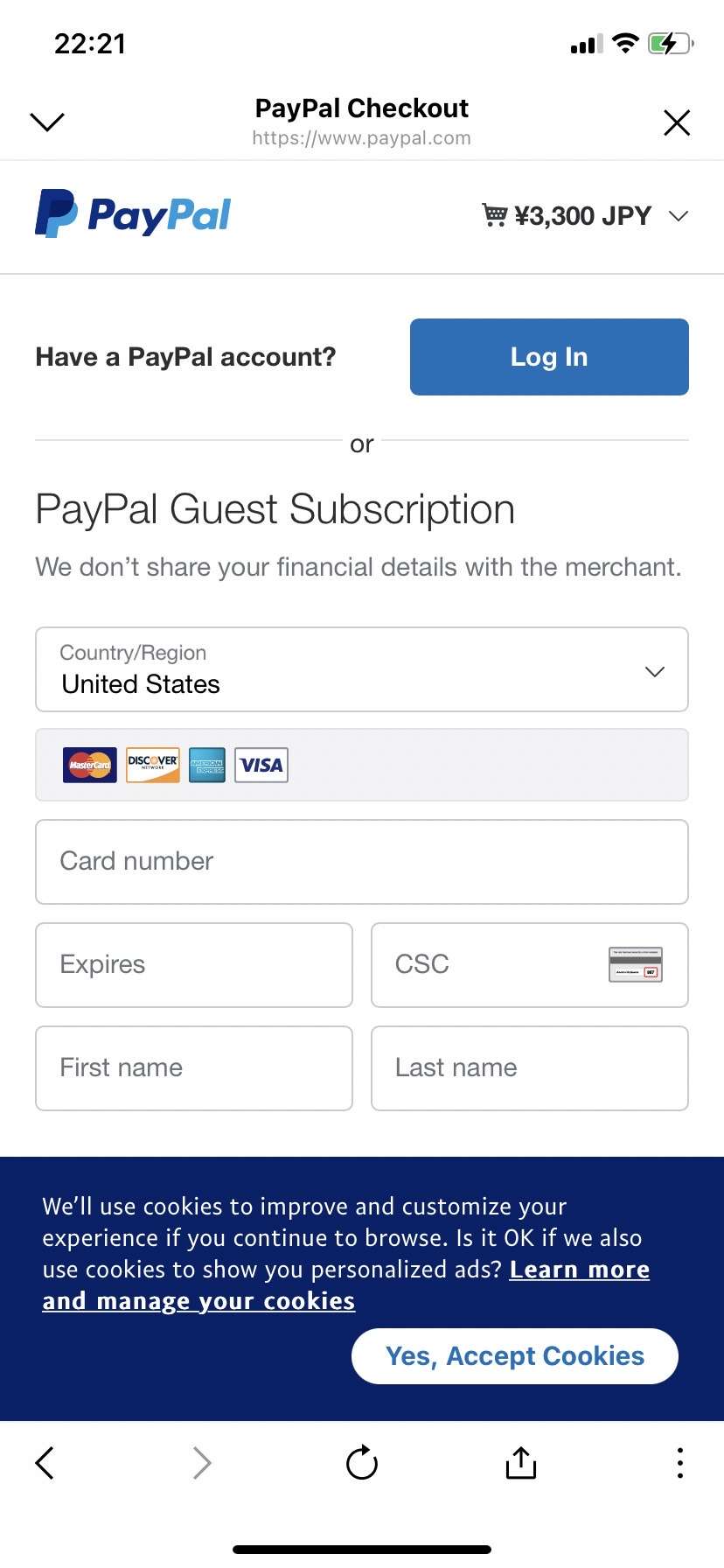
Task: Open the Country/Region dropdown
Action: (x=362, y=669)
